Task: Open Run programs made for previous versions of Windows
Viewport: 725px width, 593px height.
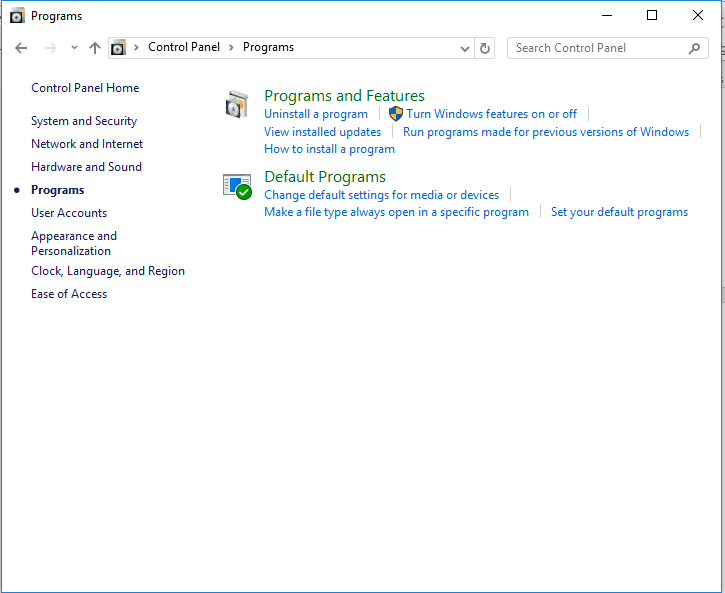Action: click(546, 132)
